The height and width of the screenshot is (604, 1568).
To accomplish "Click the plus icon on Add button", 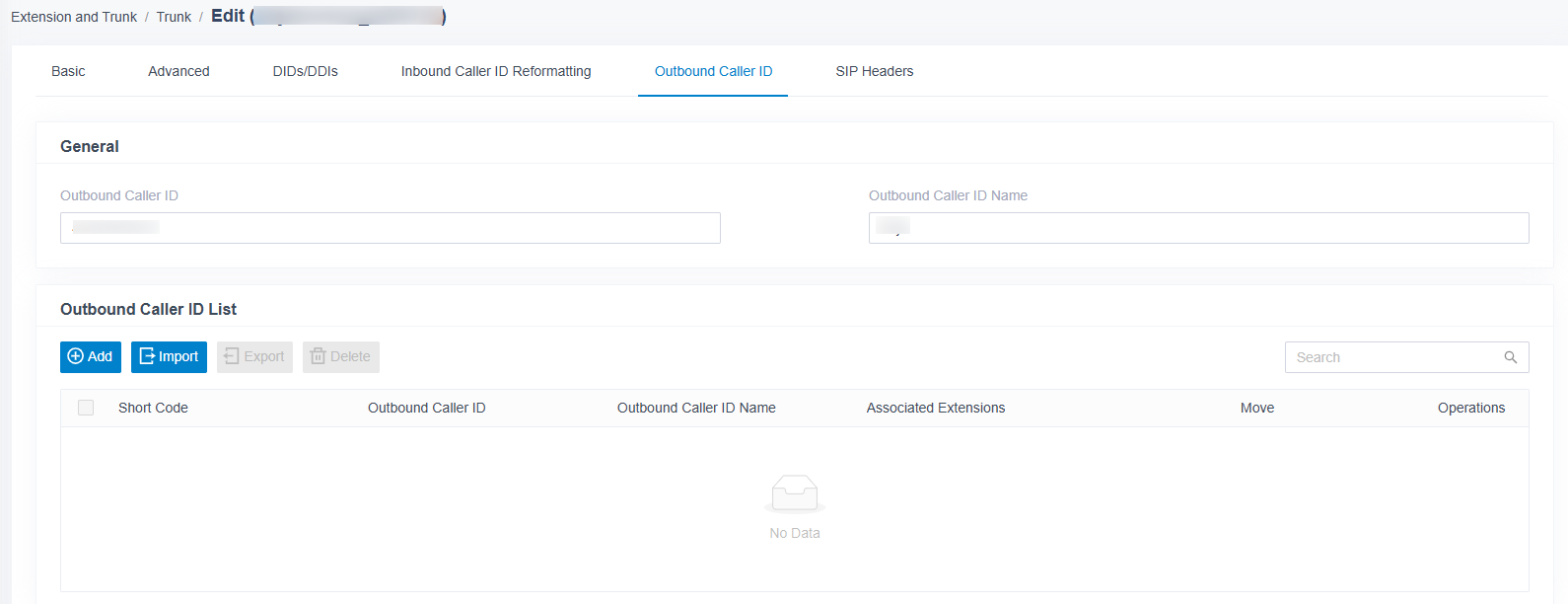I will pyautogui.click(x=75, y=356).
